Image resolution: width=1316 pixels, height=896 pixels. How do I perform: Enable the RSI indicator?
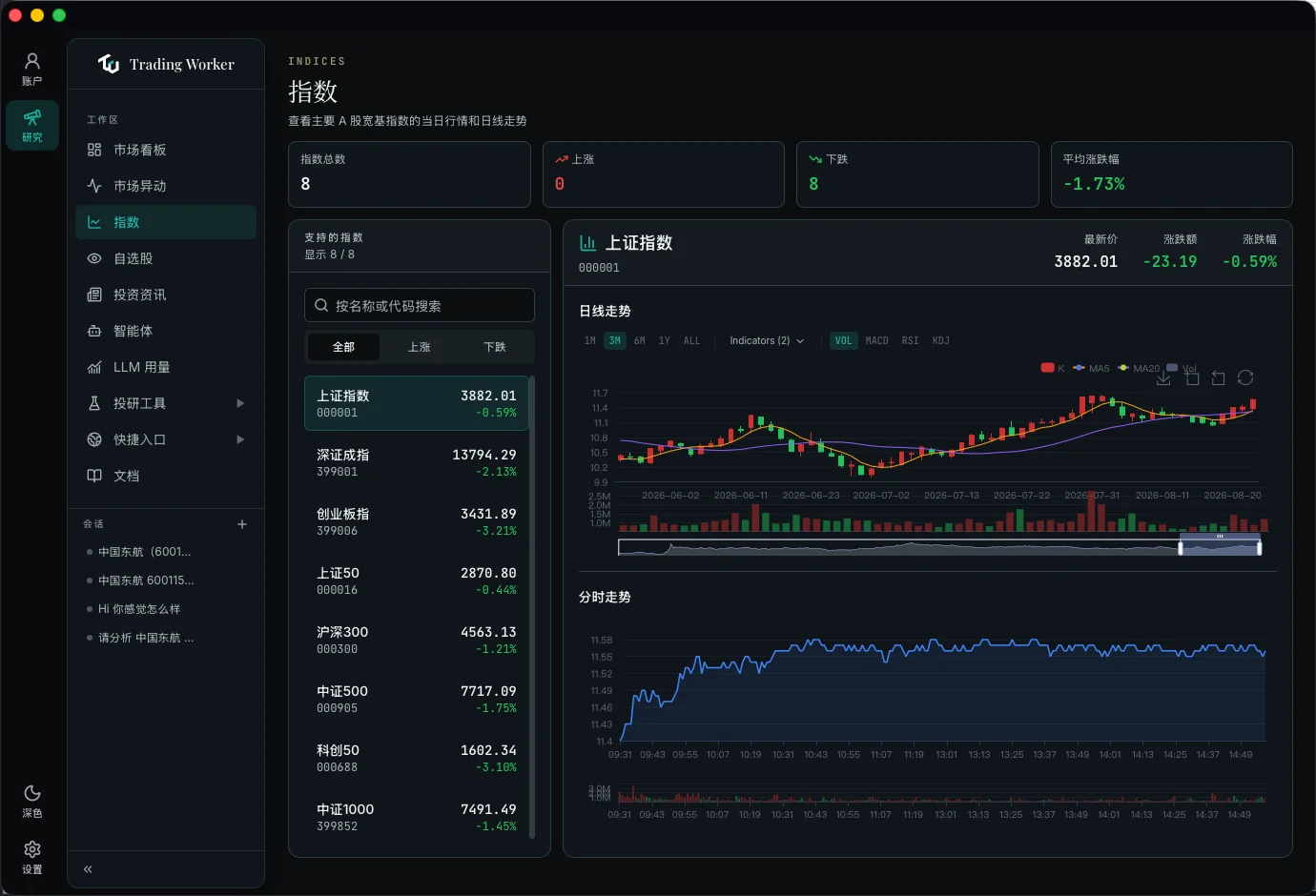click(x=911, y=340)
